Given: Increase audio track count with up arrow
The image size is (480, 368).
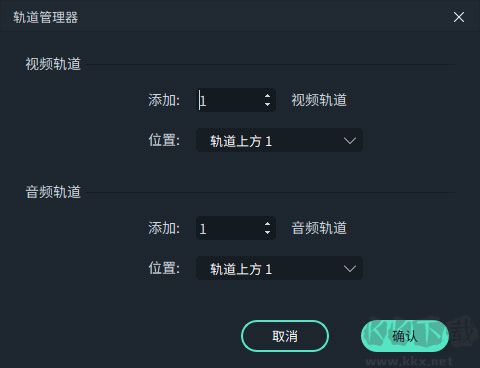Looking at the screenshot, I should click(x=267, y=224).
